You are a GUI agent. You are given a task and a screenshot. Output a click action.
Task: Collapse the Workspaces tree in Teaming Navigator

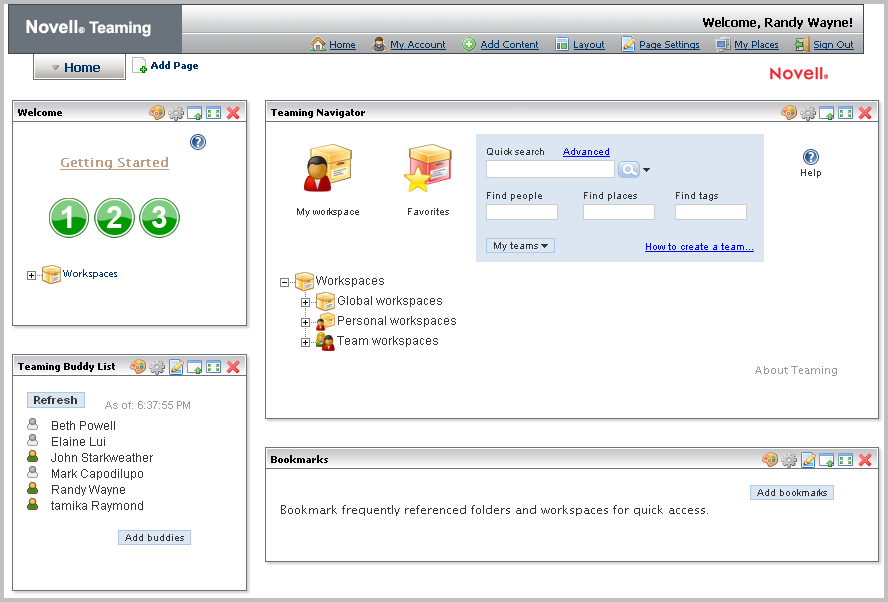pyautogui.click(x=285, y=281)
